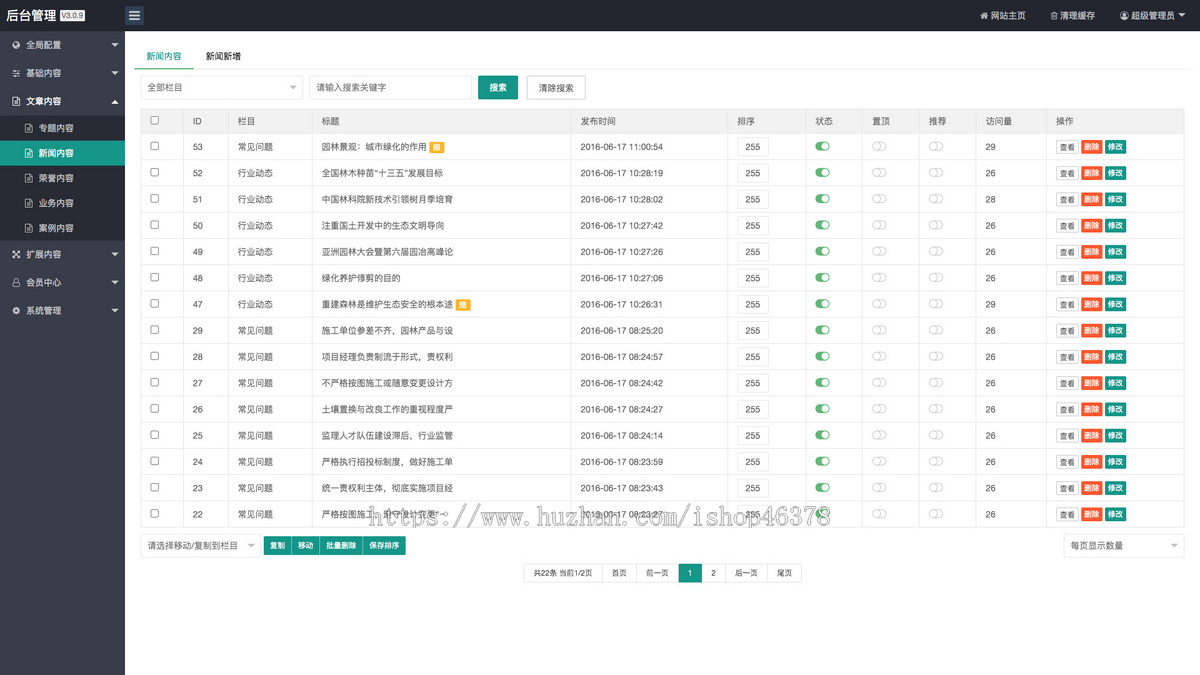Open 荣誉内容 in the sidebar
Image resolution: width=1200 pixels, height=675 pixels.
[62, 178]
